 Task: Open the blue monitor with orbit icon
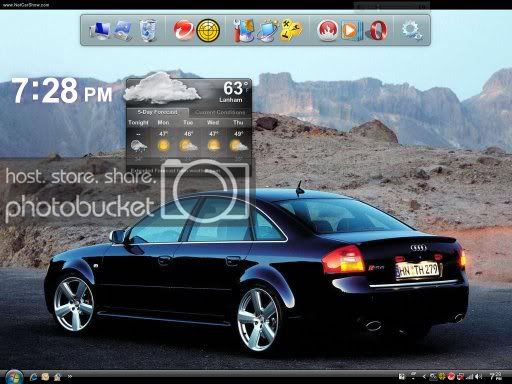(268, 30)
